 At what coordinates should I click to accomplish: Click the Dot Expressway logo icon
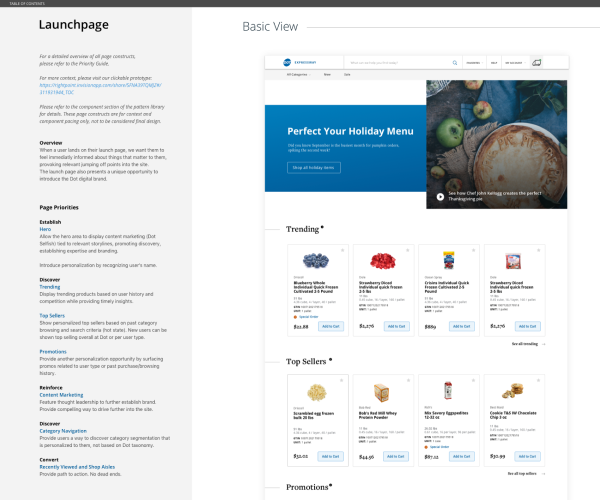tap(286, 62)
